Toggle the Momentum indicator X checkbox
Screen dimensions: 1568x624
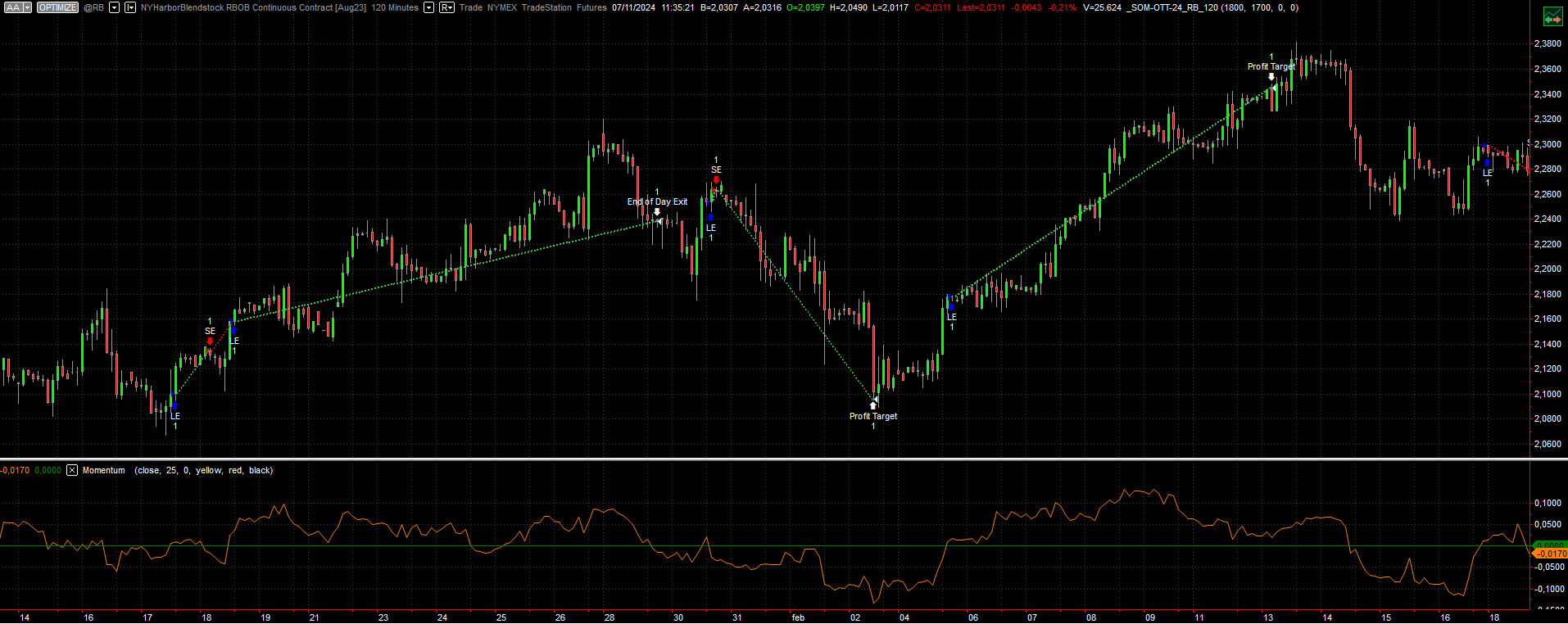(72, 470)
